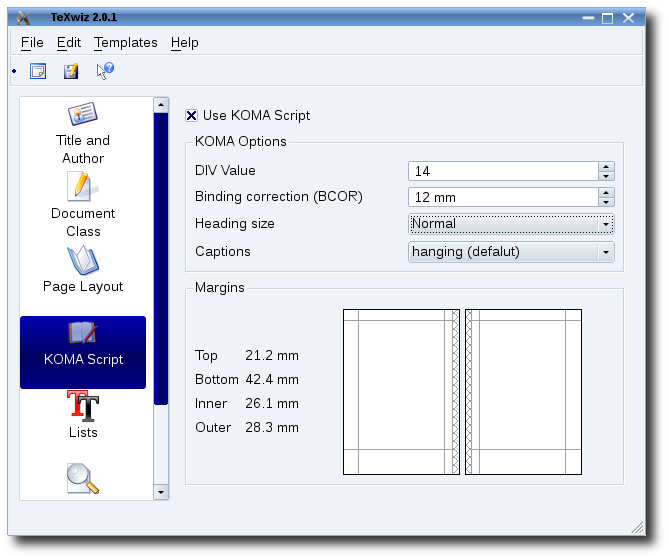The height and width of the screenshot is (559, 669).
Task: Click the sidebar scroll down arrow
Action: click(161, 492)
